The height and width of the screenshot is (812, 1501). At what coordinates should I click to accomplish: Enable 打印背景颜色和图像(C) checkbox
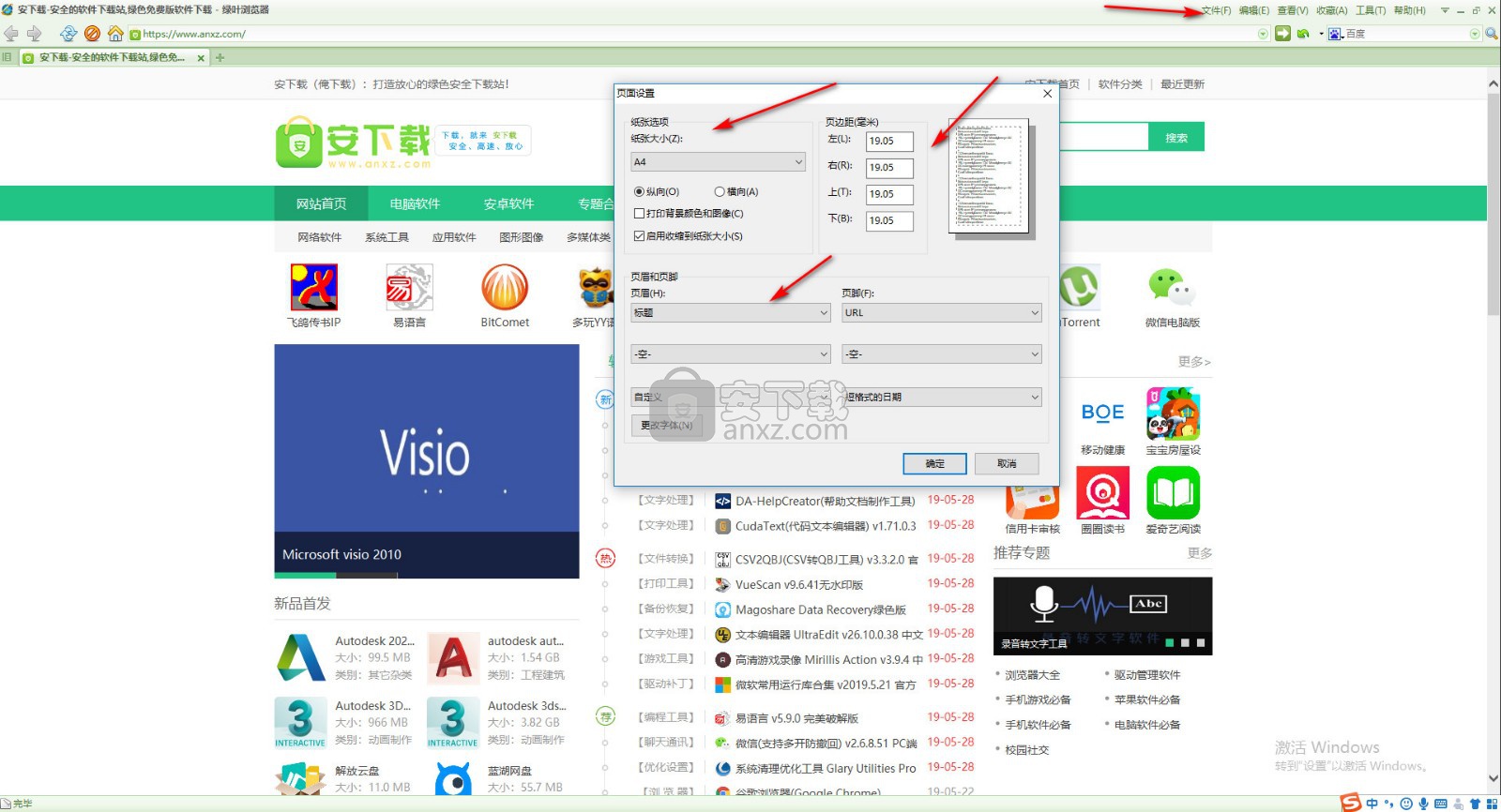[639, 214]
